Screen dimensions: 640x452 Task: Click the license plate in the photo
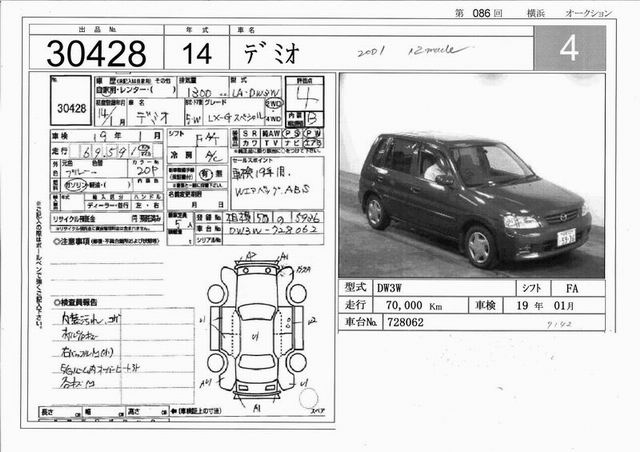tap(566, 236)
